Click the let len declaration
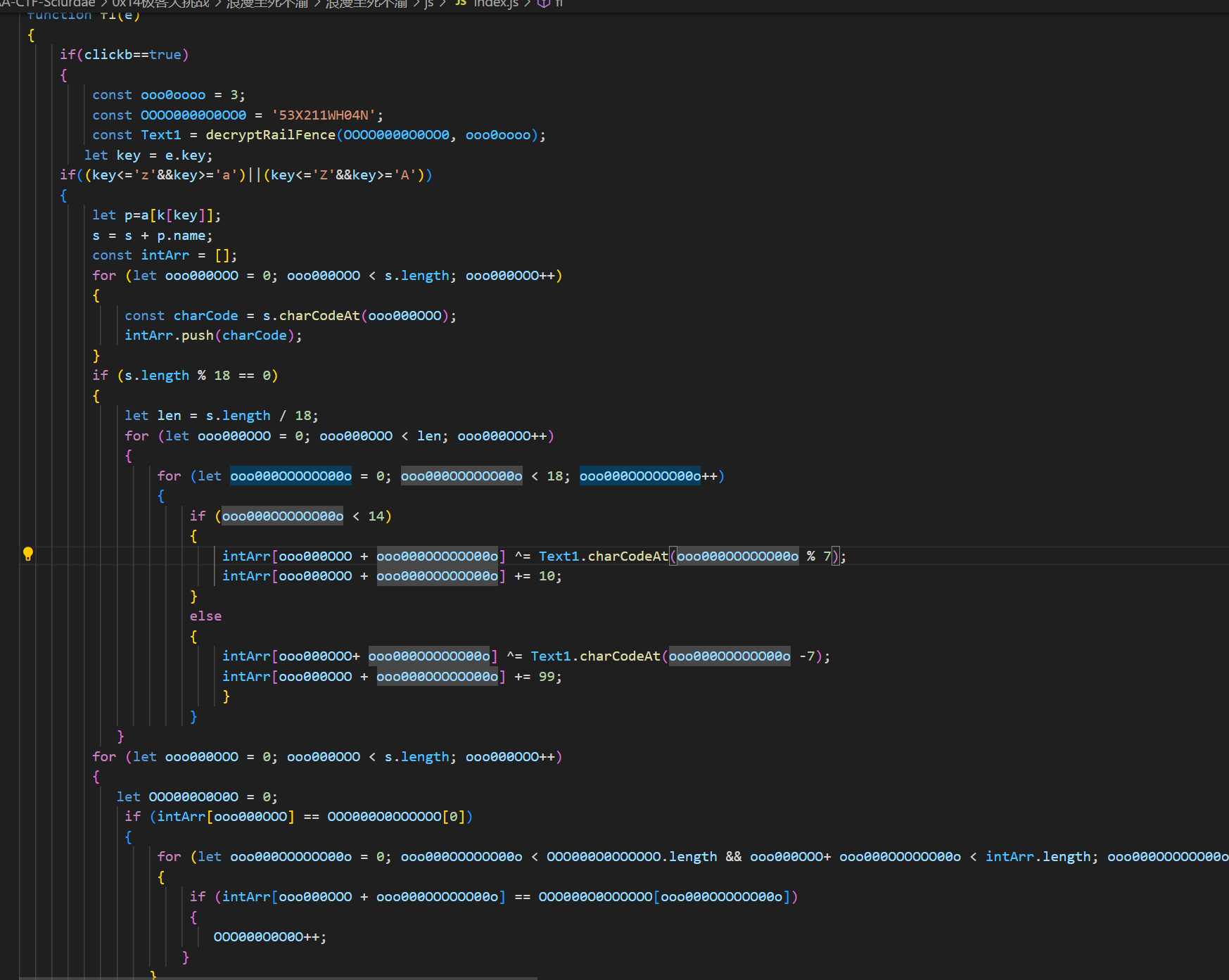This screenshot has width=1229, height=980. tap(222, 416)
